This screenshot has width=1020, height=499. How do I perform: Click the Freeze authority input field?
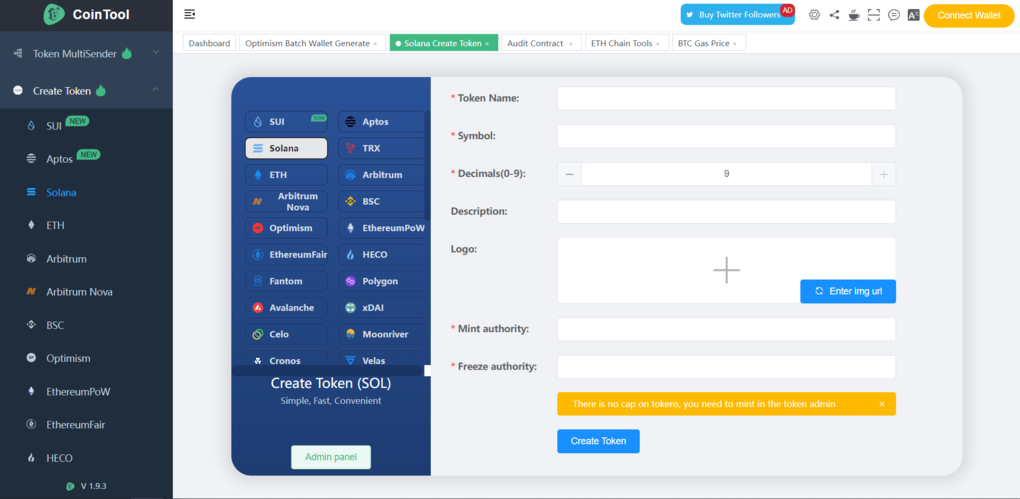[x=727, y=367]
